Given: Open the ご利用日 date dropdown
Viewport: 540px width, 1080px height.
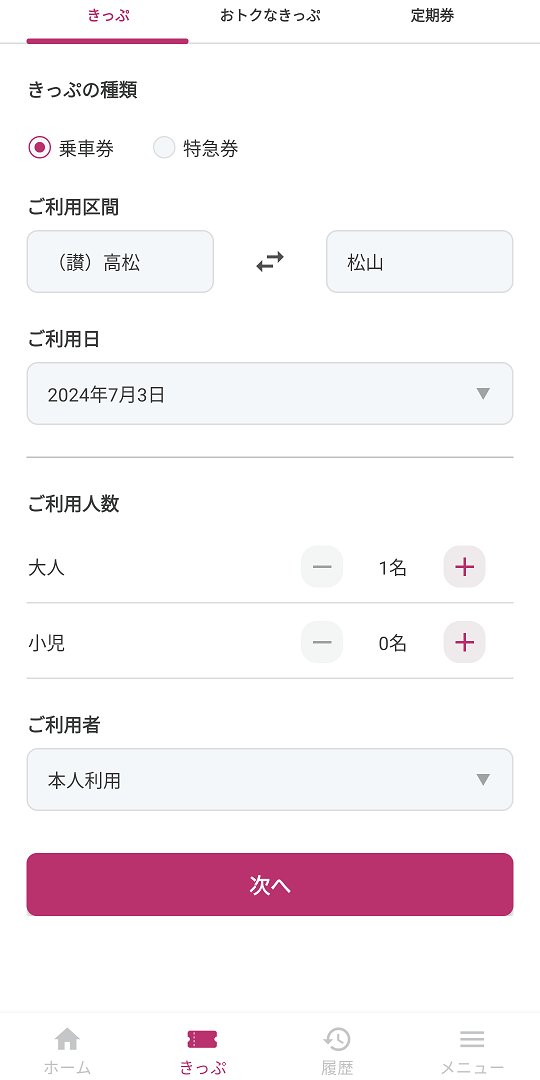Looking at the screenshot, I should (x=270, y=393).
